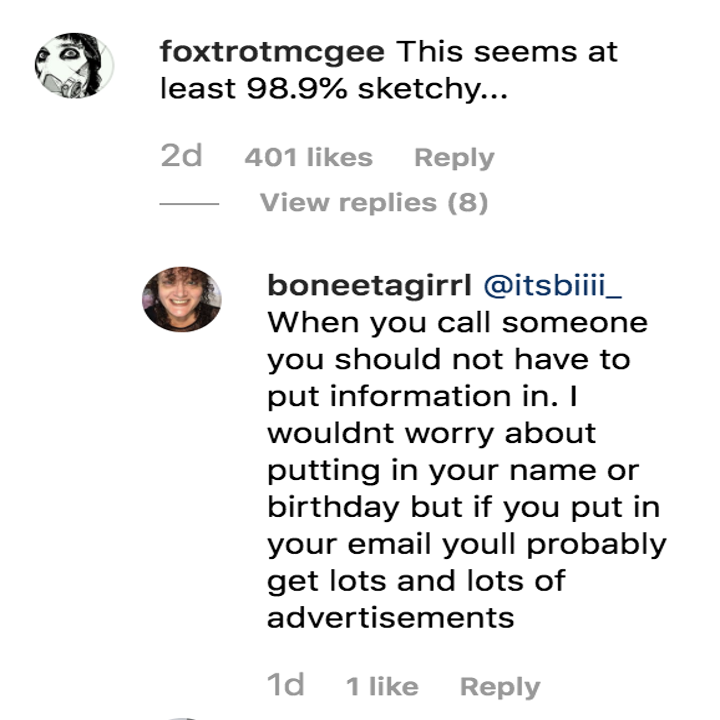This screenshot has width=720, height=720.
Task: Click the partially visible avatar at bottom
Action: pos(182,716)
